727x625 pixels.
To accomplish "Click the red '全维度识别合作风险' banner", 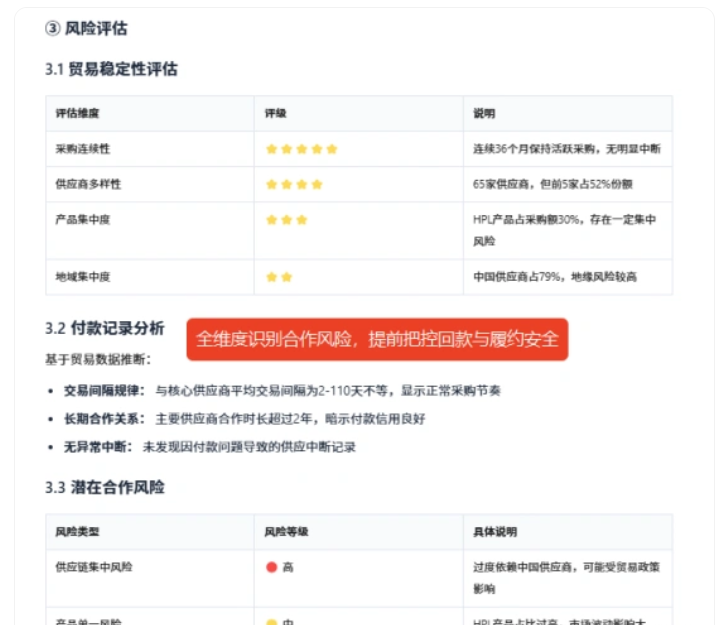I will [x=377, y=339].
